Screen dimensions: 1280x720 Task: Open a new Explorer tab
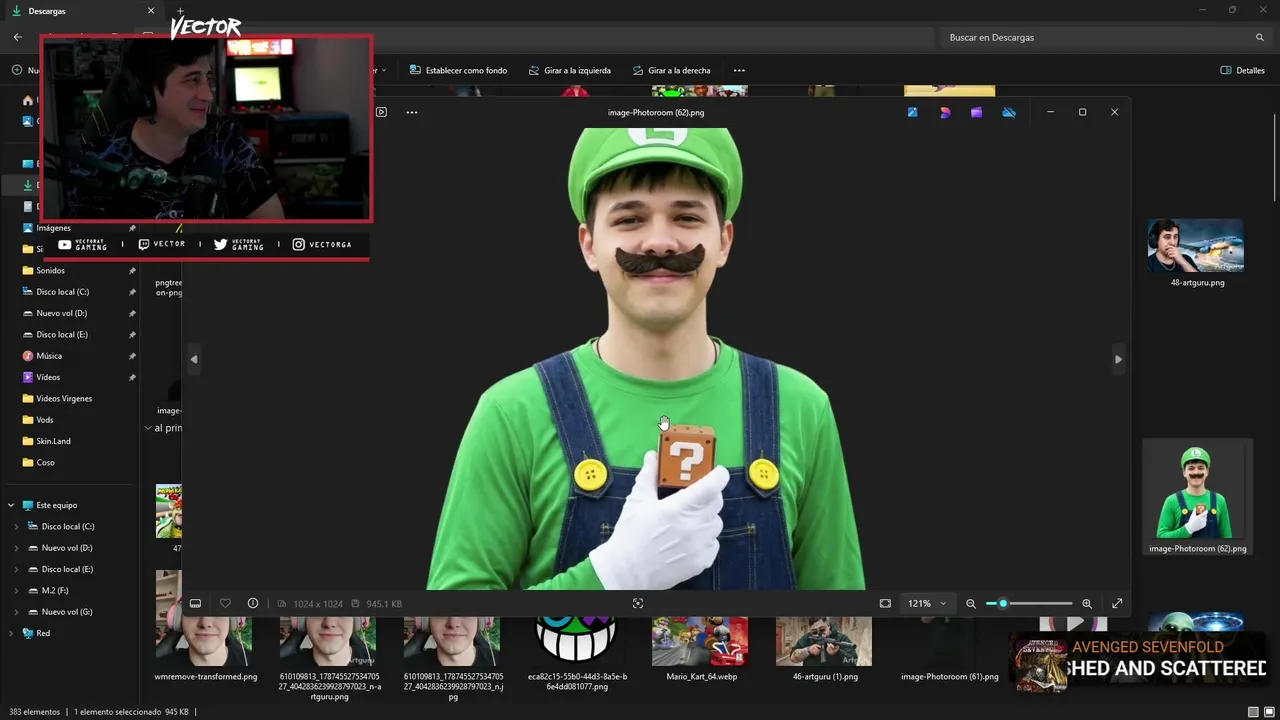coord(180,11)
